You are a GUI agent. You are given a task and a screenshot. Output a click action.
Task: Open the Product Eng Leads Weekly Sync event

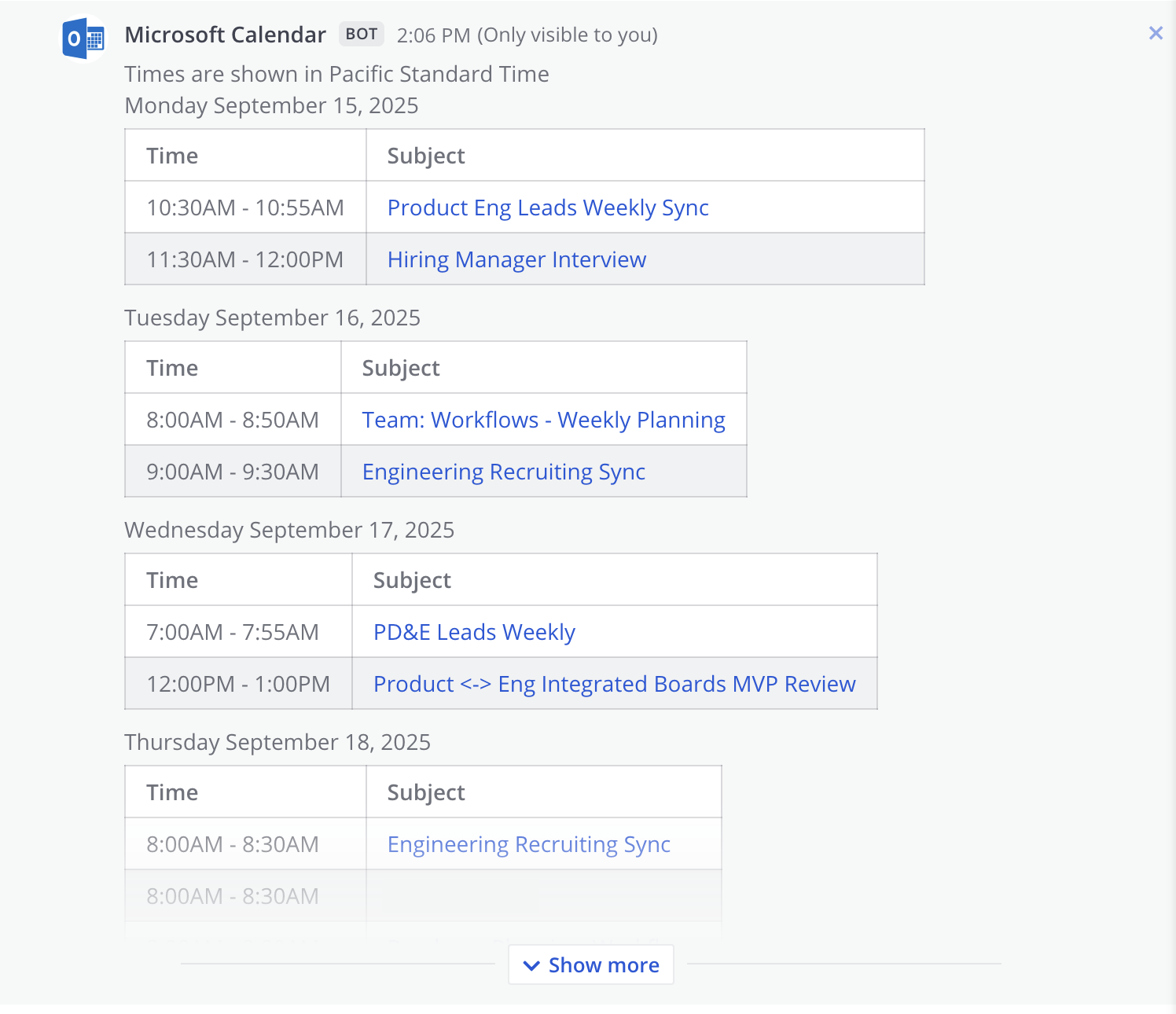click(x=547, y=208)
